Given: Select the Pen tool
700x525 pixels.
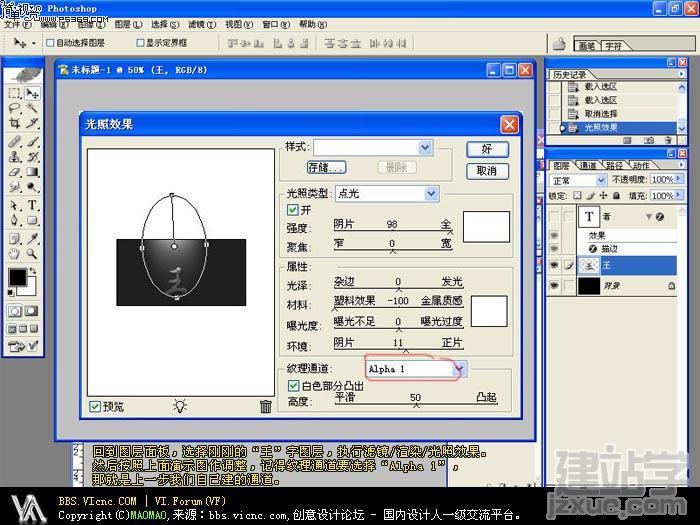Looking at the screenshot, I should click(x=15, y=221).
